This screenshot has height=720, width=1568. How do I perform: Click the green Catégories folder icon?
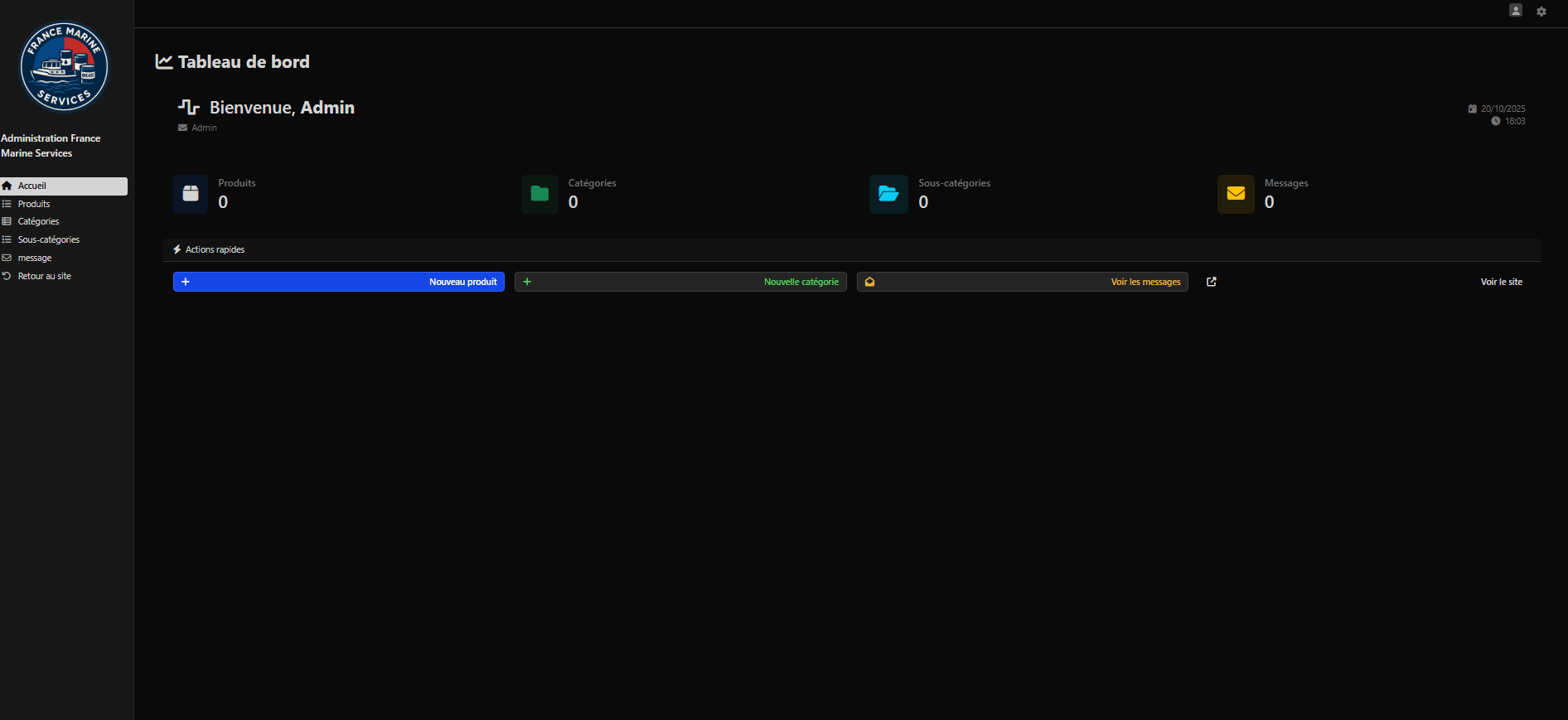(x=540, y=194)
